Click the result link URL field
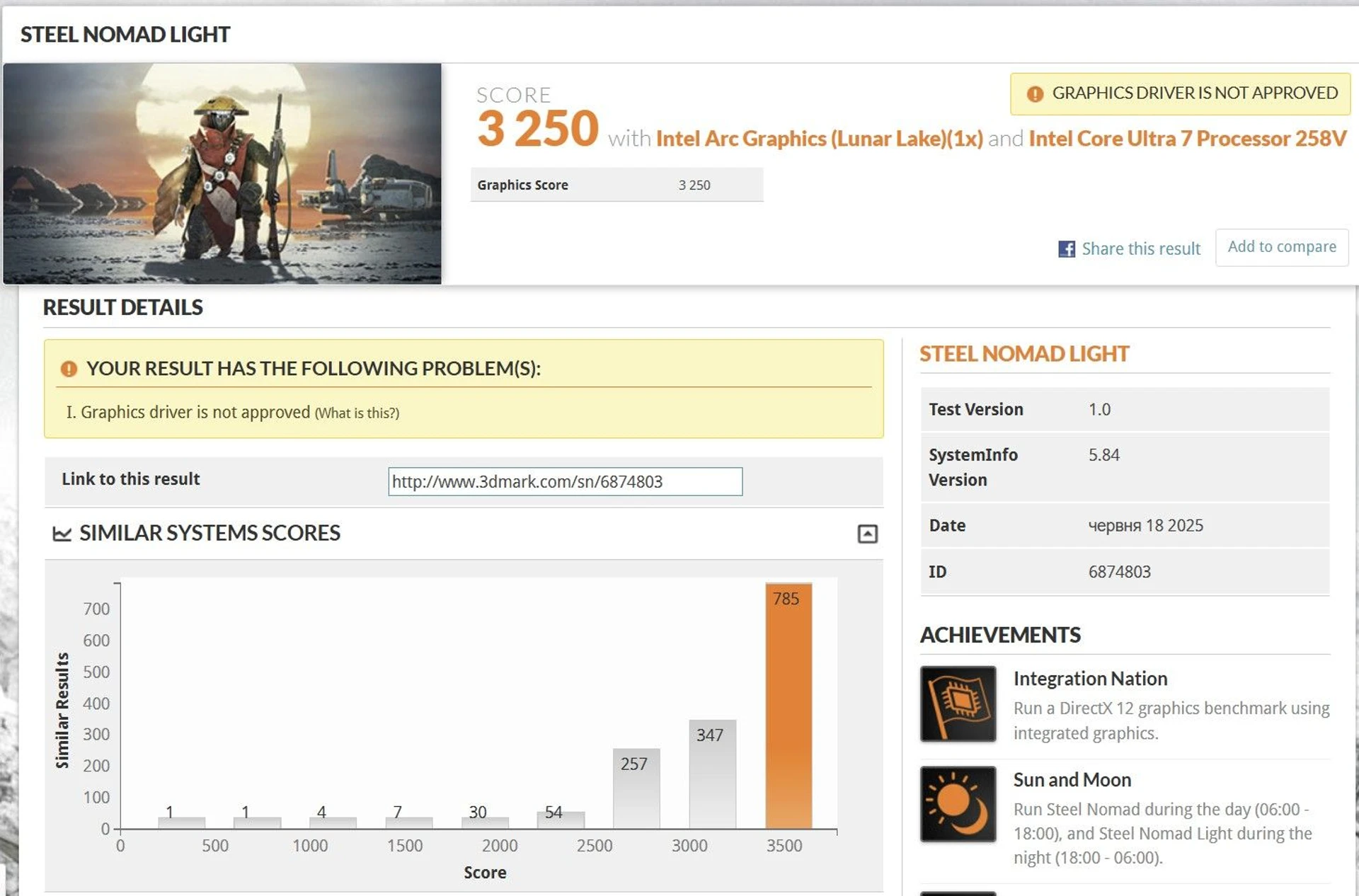The height and width of the screenshot is (896, 1359). pyautogui.click(x=565, y=481)
